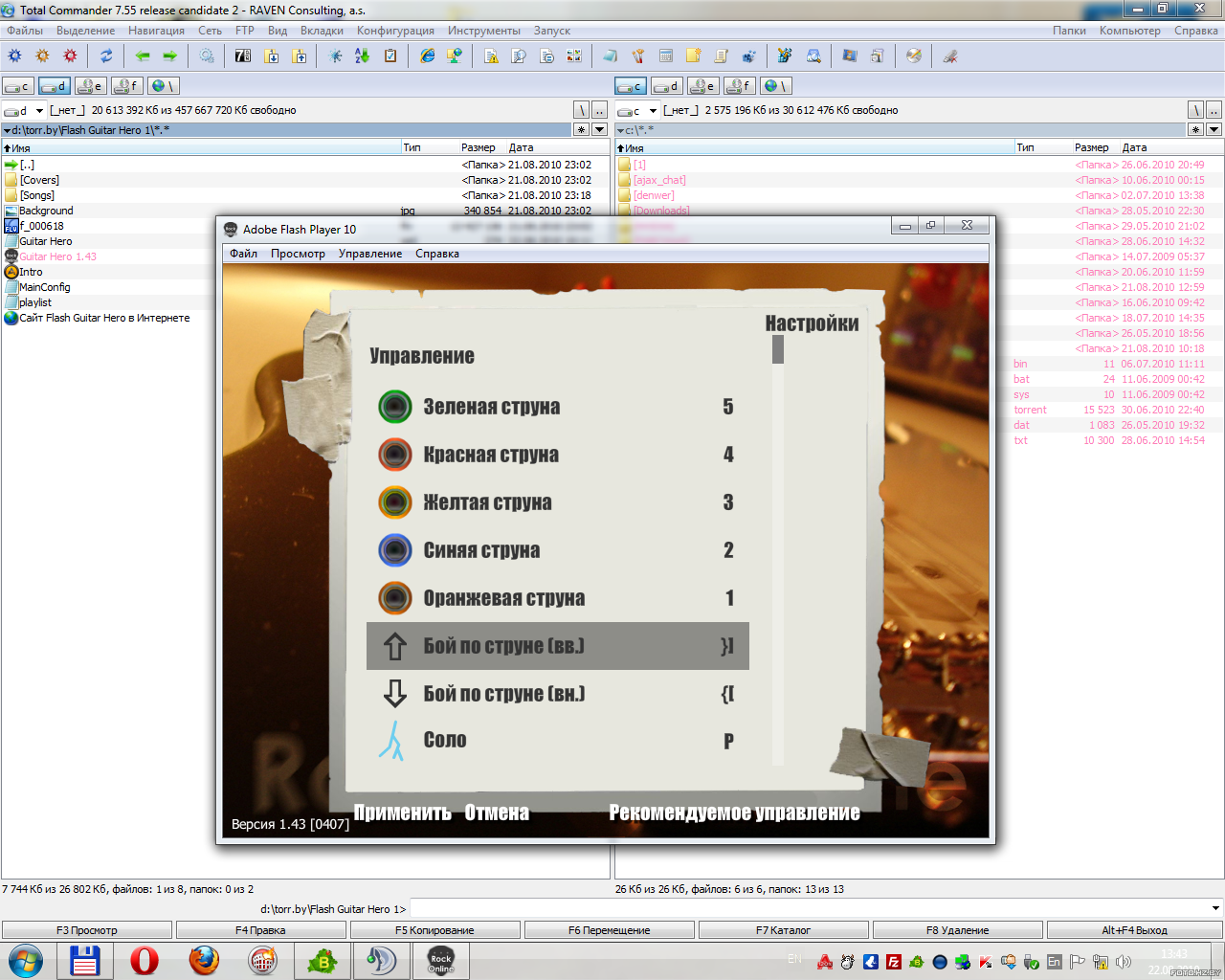Click F3 Просмотр function button
Image resolution: width=1225 pixels, height=980 pixels.
(87, 930)
